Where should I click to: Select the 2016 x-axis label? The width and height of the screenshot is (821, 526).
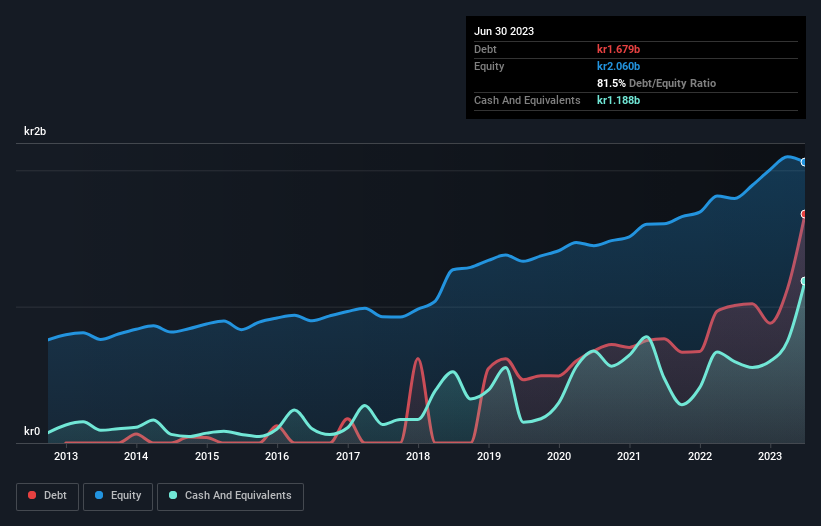click(x=277, y=456)
